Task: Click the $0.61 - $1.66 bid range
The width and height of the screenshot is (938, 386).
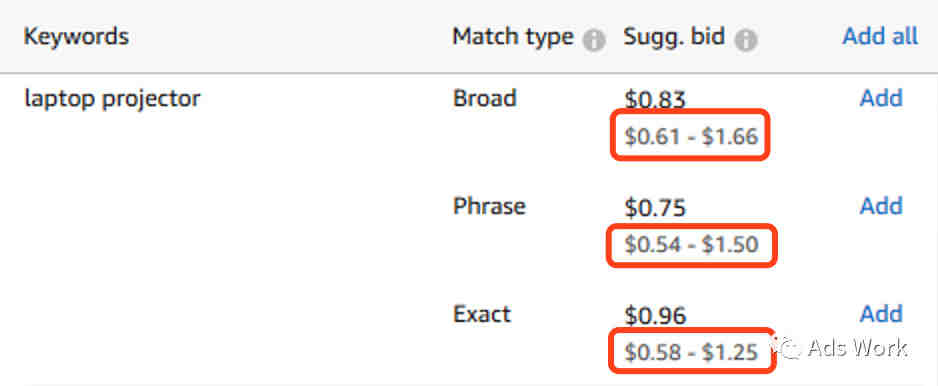Action: (x=691, y=137)
